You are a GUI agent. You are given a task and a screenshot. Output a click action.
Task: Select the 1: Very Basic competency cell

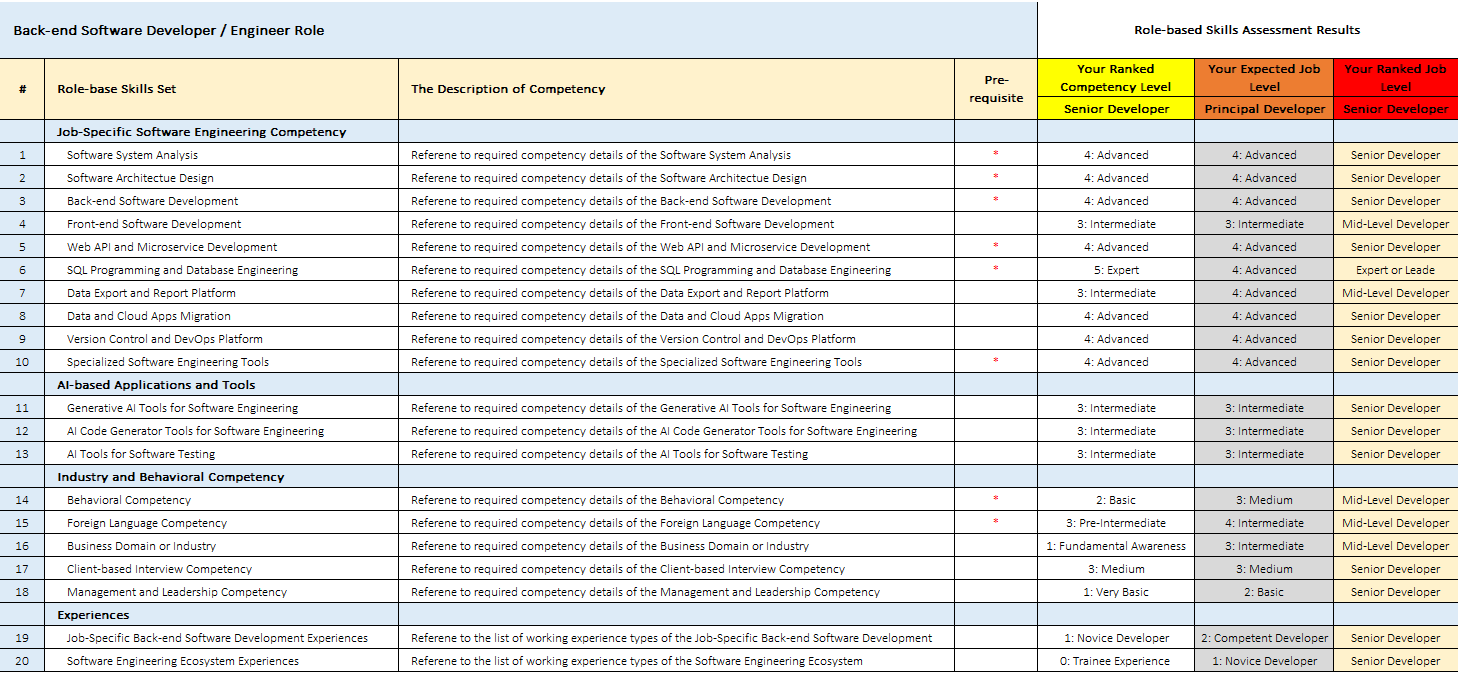(x=1116, y=592)
